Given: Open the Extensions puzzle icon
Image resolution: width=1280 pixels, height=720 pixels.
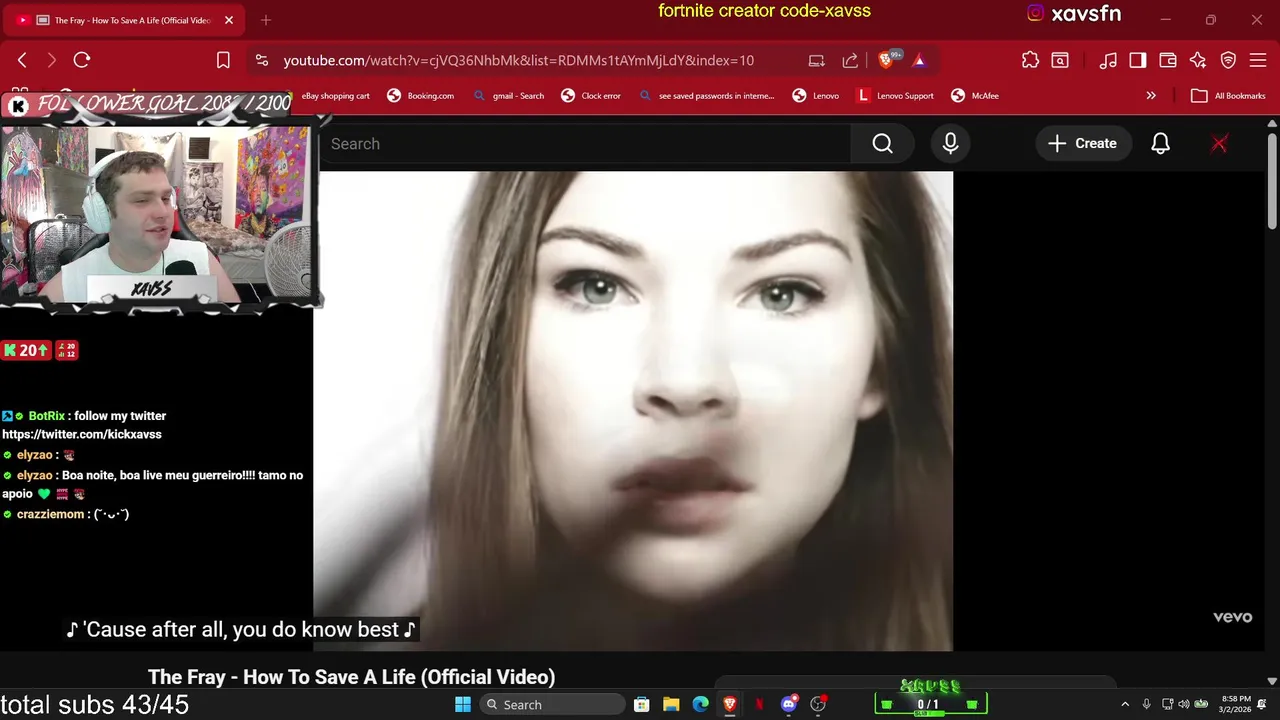Looking at the screenshot, I should coord(1030,60).
